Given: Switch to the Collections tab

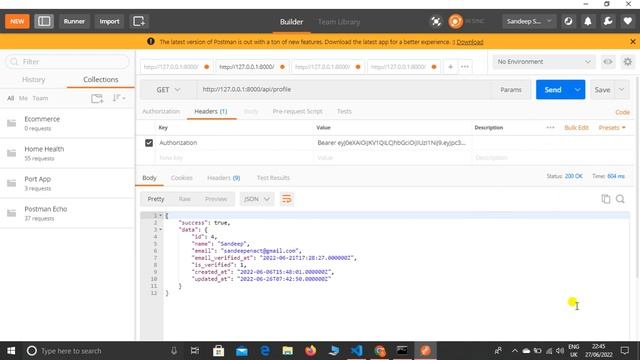Looking at the screenshot, I should click(x=101, y=80).
